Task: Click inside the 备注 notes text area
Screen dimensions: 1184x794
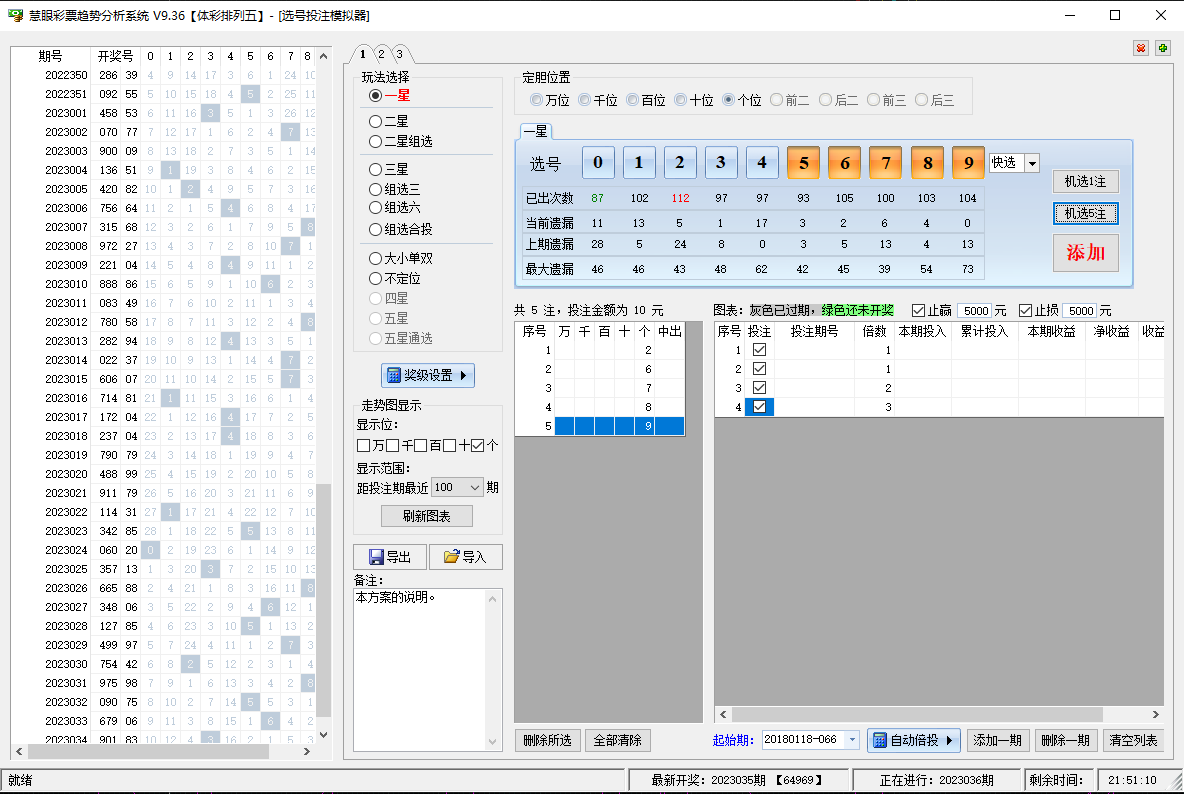Action: [x=420, y=670]
